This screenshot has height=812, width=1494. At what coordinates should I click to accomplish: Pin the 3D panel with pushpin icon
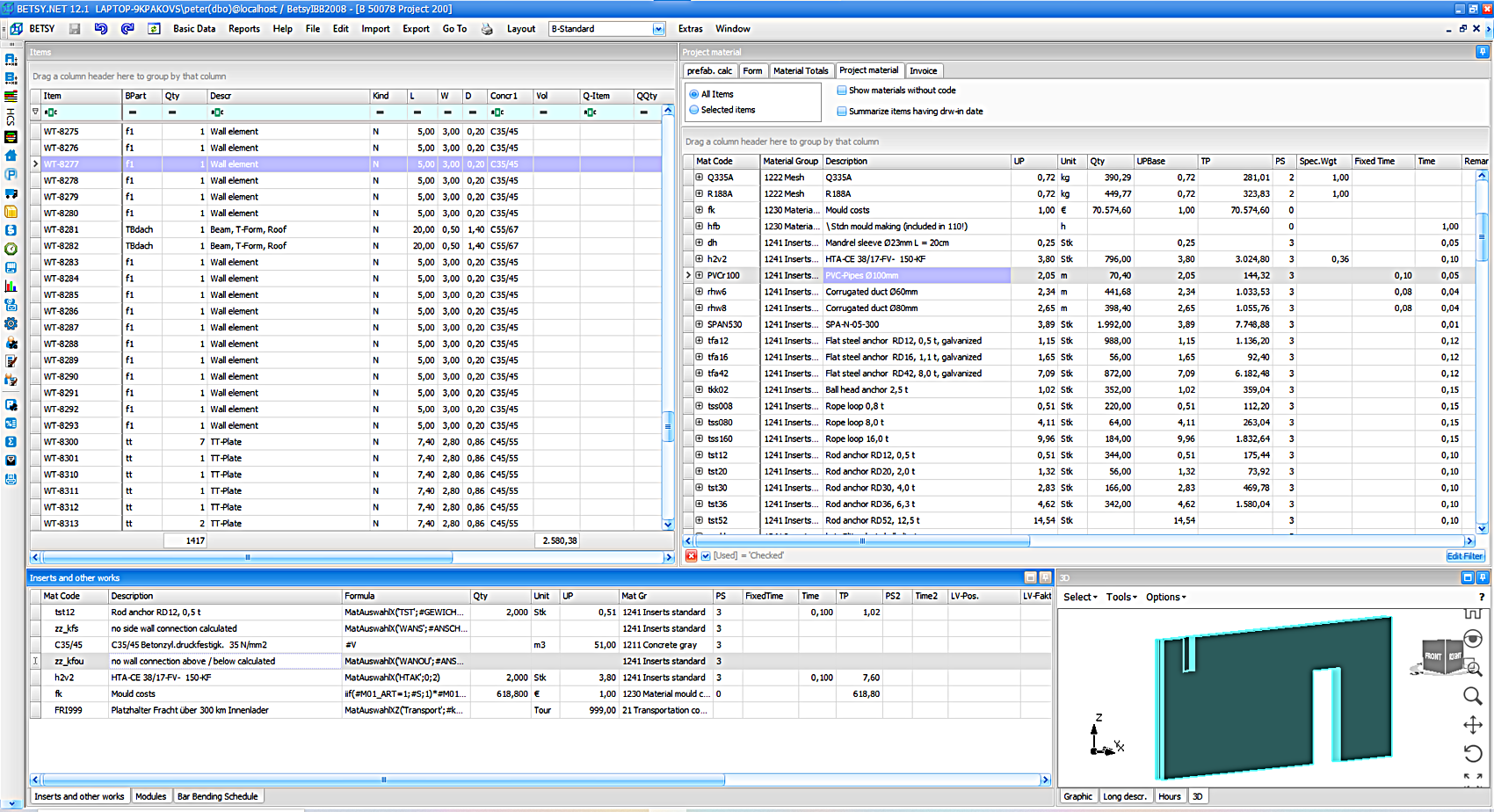coord(1483,577)
